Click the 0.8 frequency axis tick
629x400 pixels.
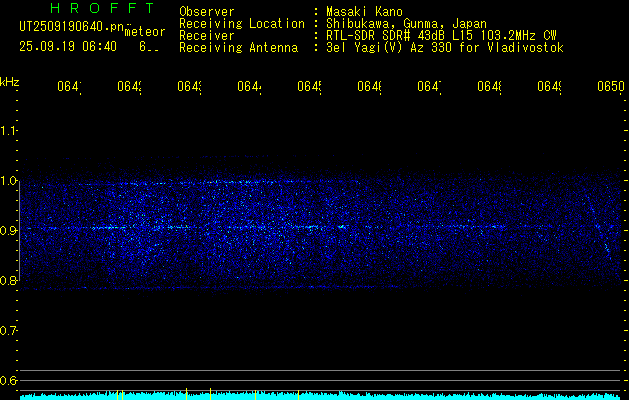pyautogui.click(x=9, y=281)
